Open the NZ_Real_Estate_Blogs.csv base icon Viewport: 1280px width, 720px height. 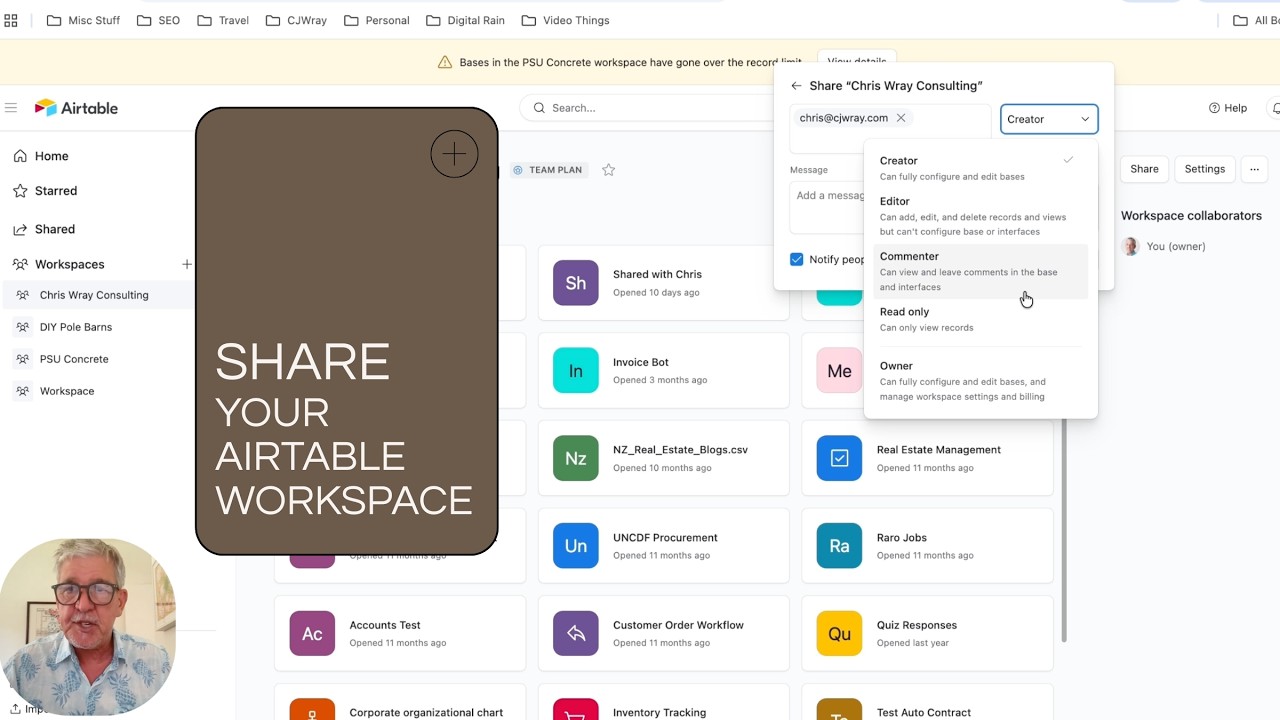click(x=576, y=458)
